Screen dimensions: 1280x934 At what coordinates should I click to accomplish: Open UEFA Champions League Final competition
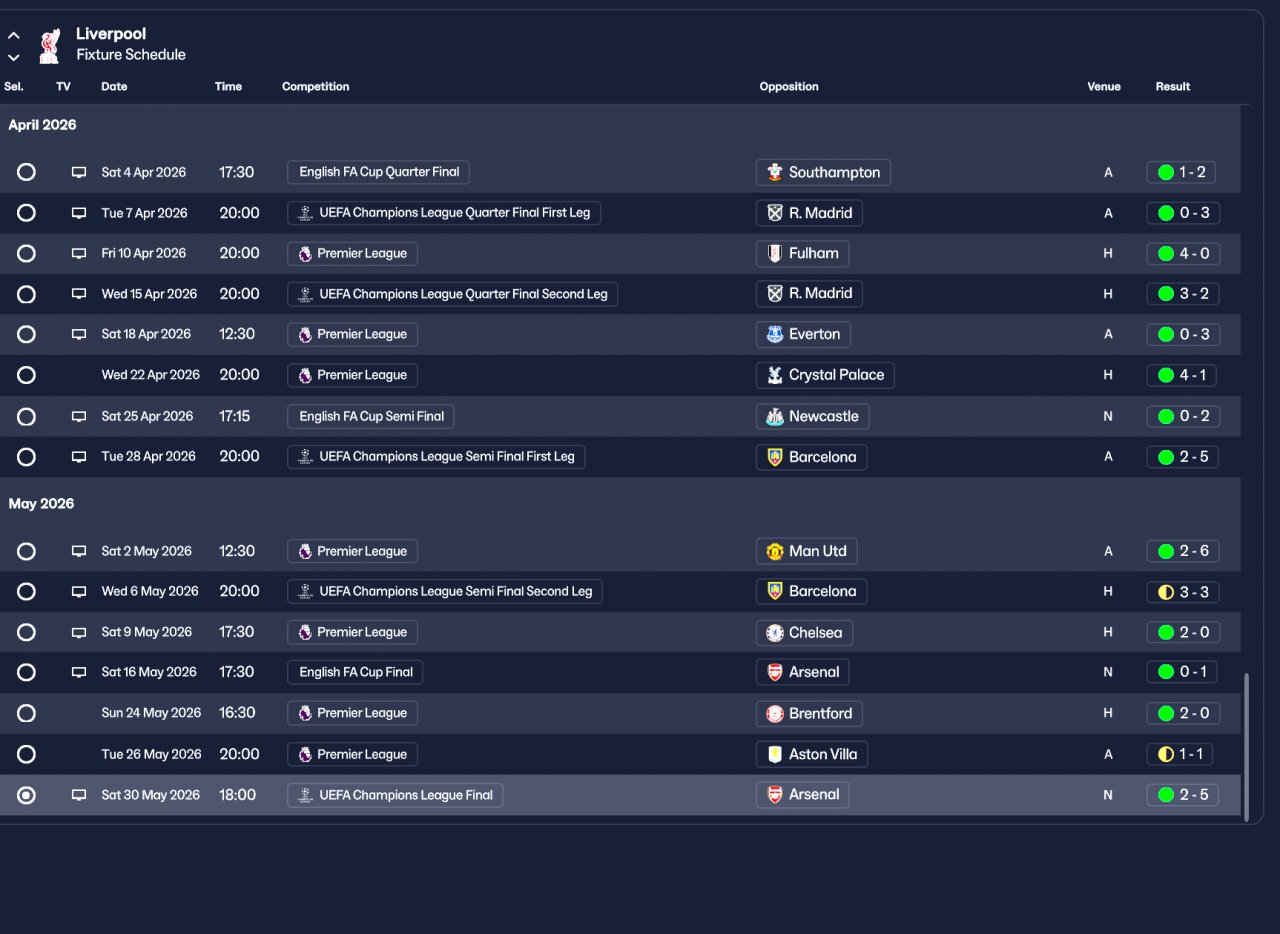click(395, 795)
